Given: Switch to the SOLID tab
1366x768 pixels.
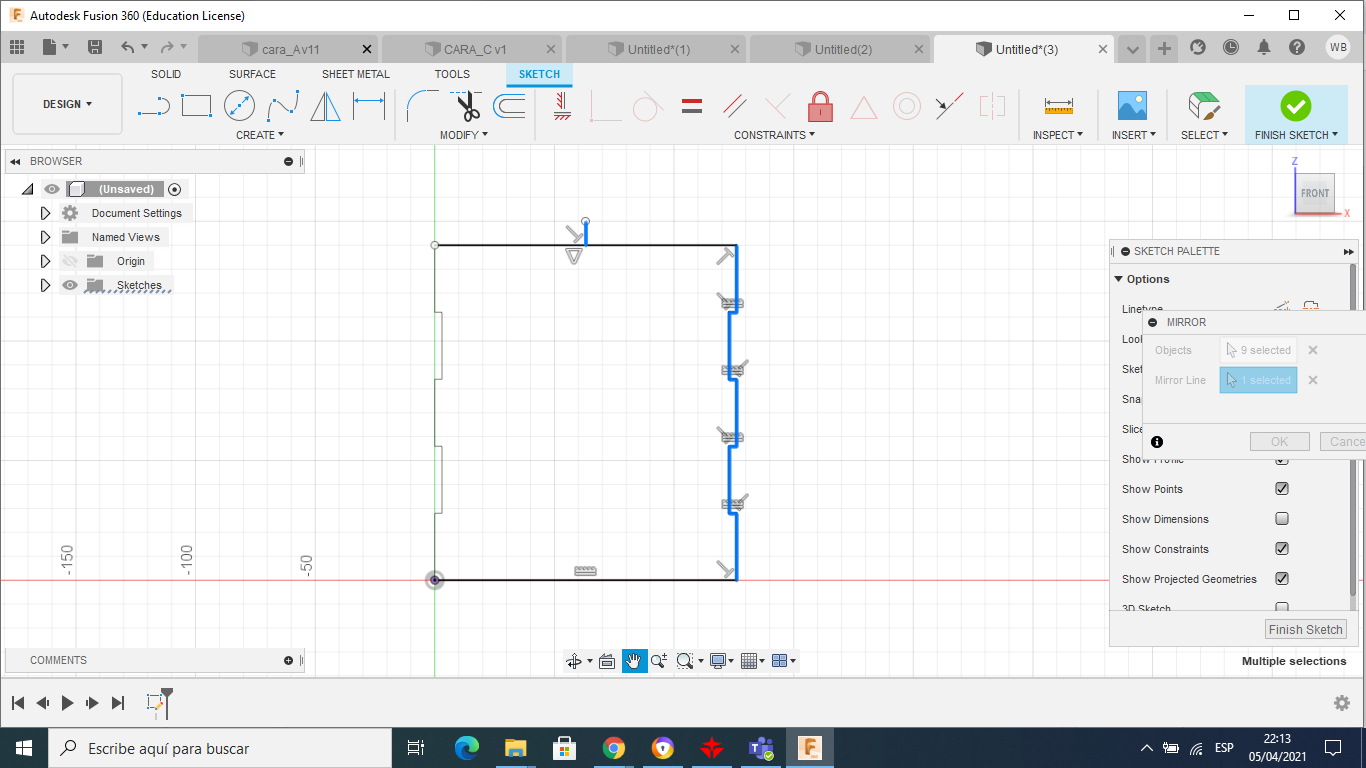Looking at the screenshot, I should click(x=166, y=74).
